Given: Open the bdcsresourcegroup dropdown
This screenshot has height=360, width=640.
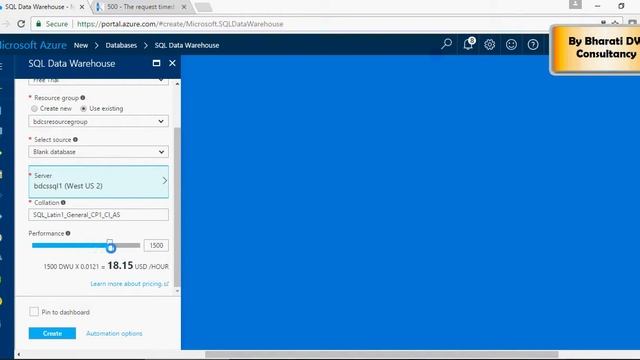Looking at the screenshot, I should pyautogui.click(x=98, y=122).
